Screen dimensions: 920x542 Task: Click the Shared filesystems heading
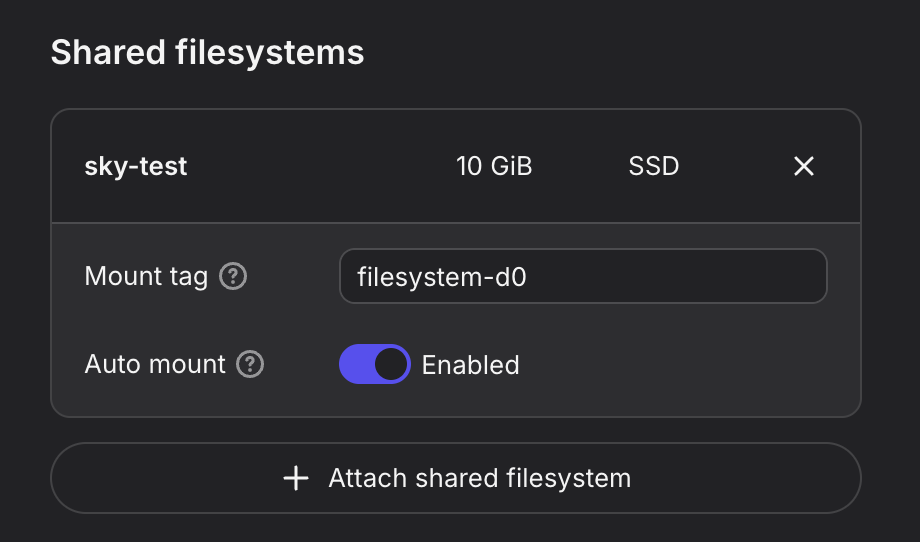pos(207,52)
